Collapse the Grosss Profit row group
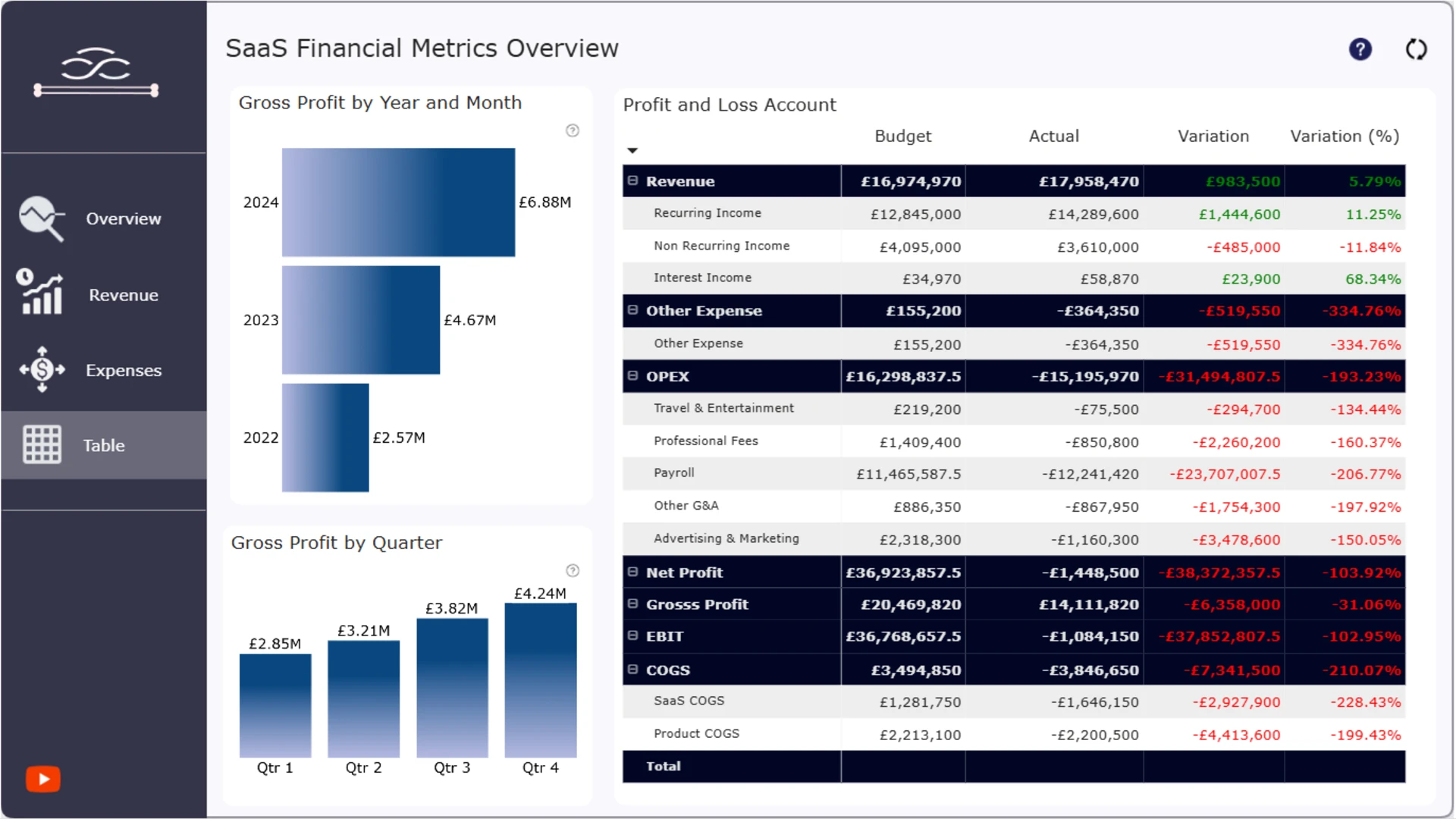The height and width of the screenshot is (819, 1456). pos(632,604)
